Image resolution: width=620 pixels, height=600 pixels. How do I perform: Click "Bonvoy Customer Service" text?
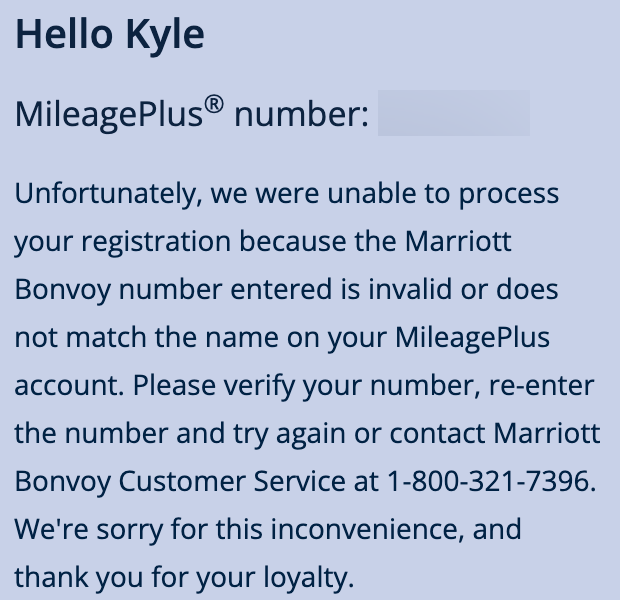click(180, 481)
